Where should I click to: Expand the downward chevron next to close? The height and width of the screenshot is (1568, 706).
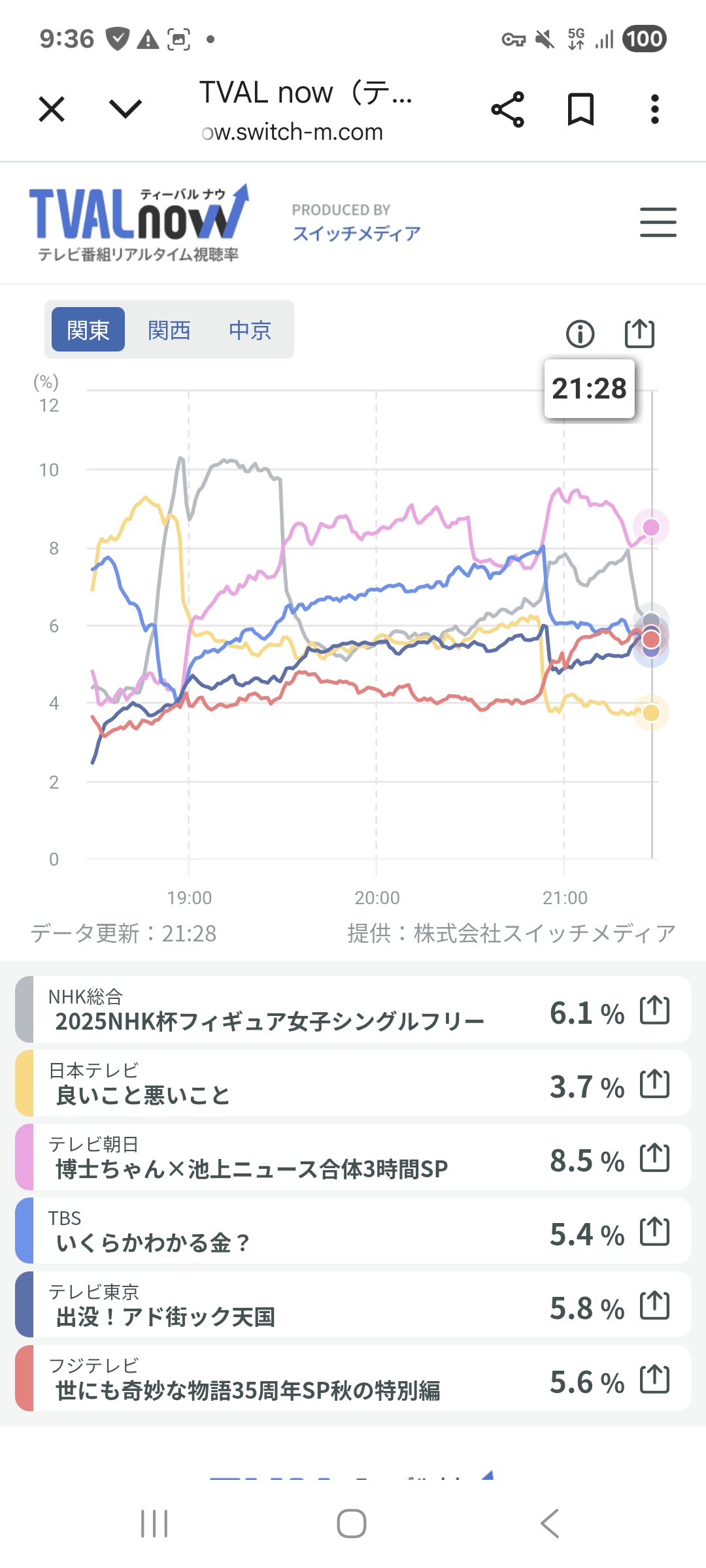click(x=126, y=109)
